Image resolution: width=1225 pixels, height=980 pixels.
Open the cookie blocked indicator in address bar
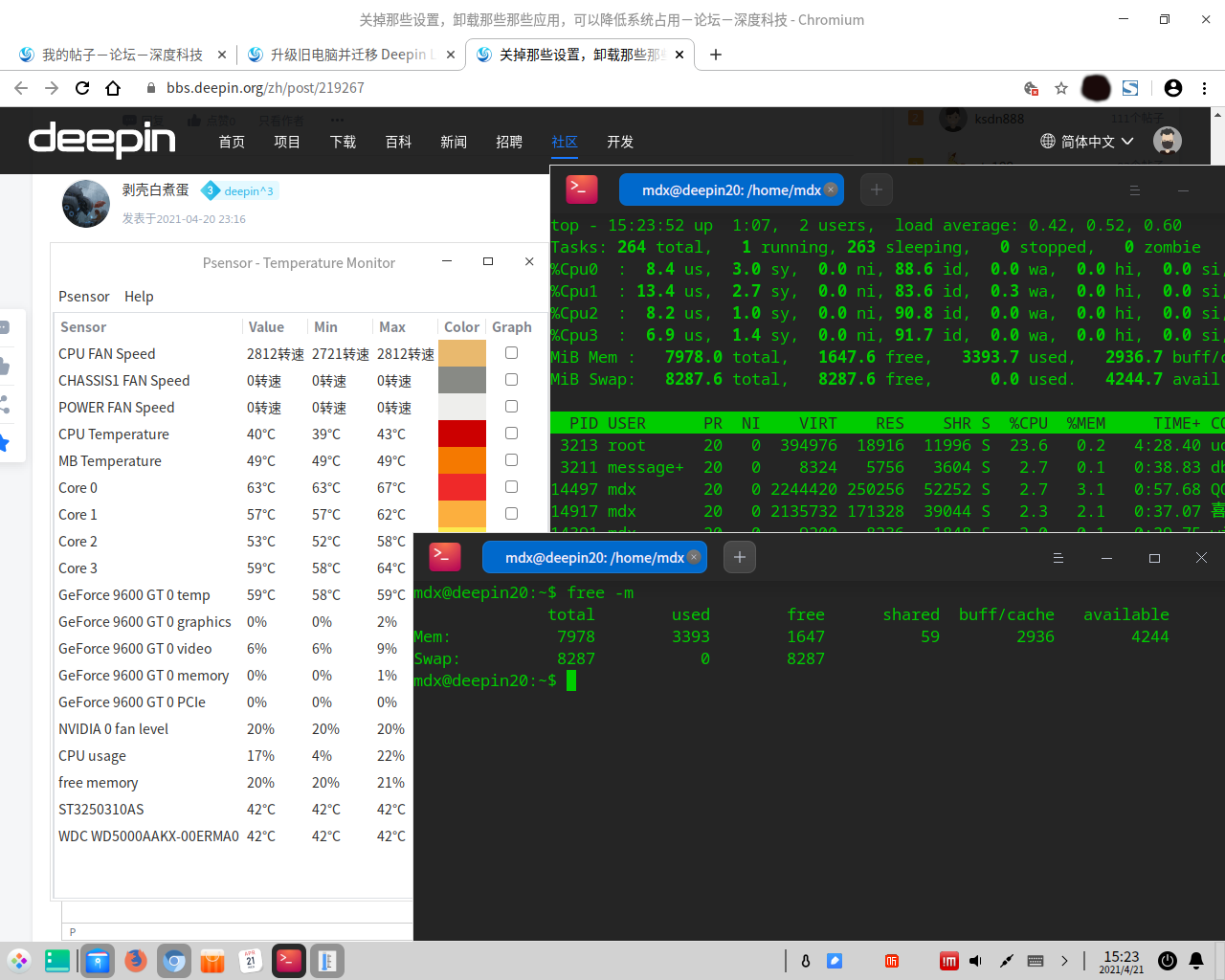point(1031,88)
